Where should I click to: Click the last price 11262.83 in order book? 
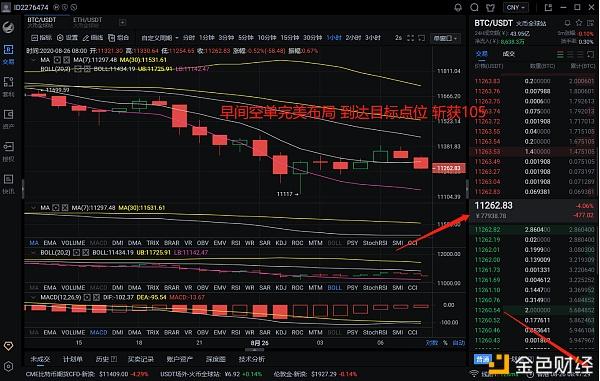point(493,206)
